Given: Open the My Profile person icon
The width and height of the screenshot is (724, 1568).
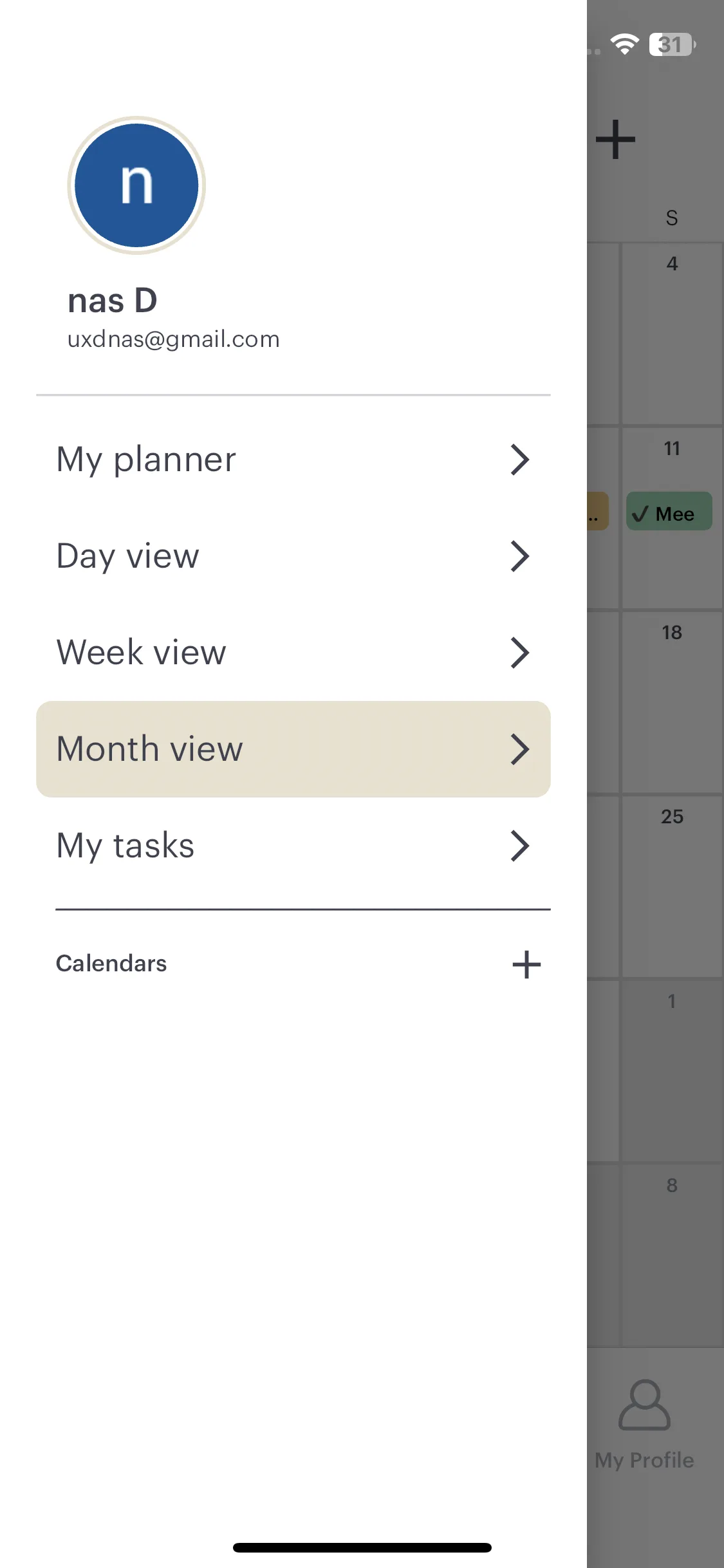Looking at the screenshot, I should coord(644,1405).
